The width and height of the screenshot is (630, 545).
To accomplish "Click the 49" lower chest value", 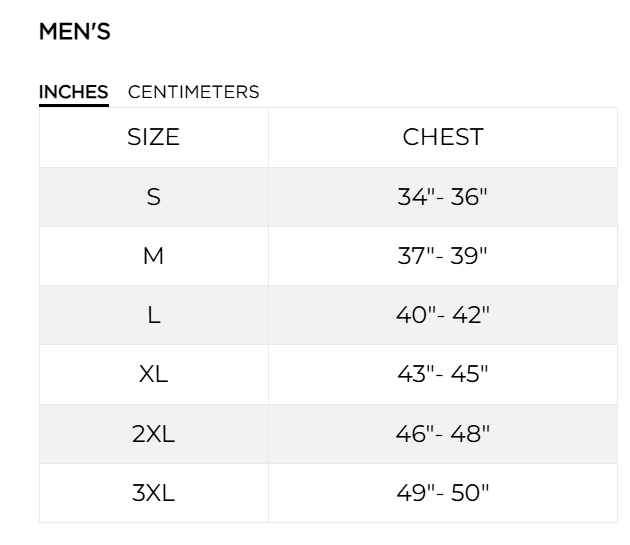I will pos(415,493).
